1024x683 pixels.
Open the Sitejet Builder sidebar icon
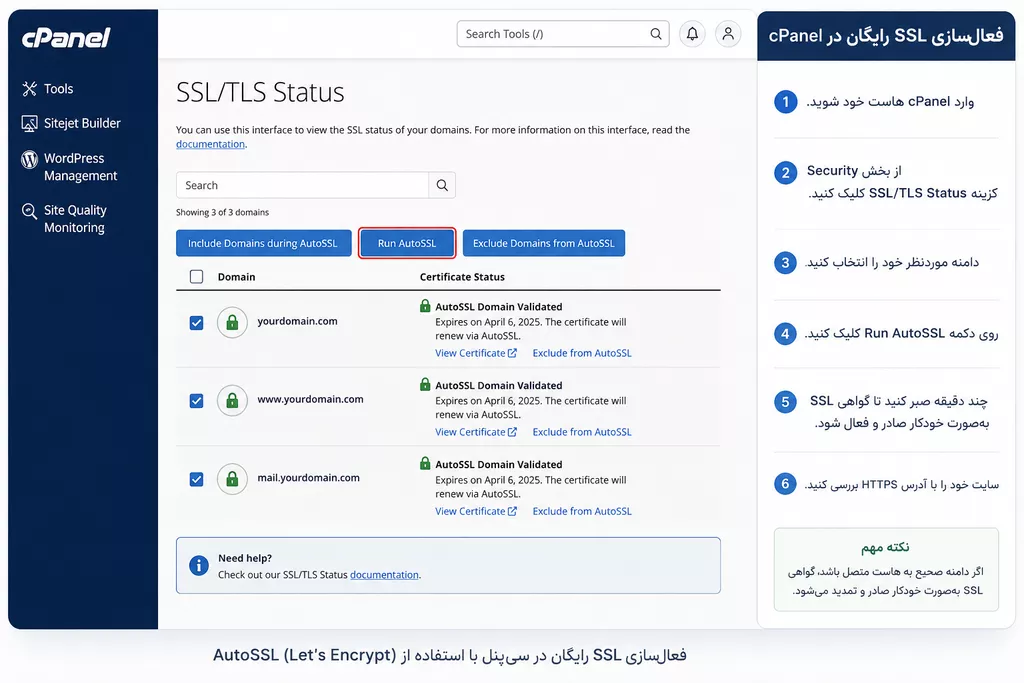29,123
